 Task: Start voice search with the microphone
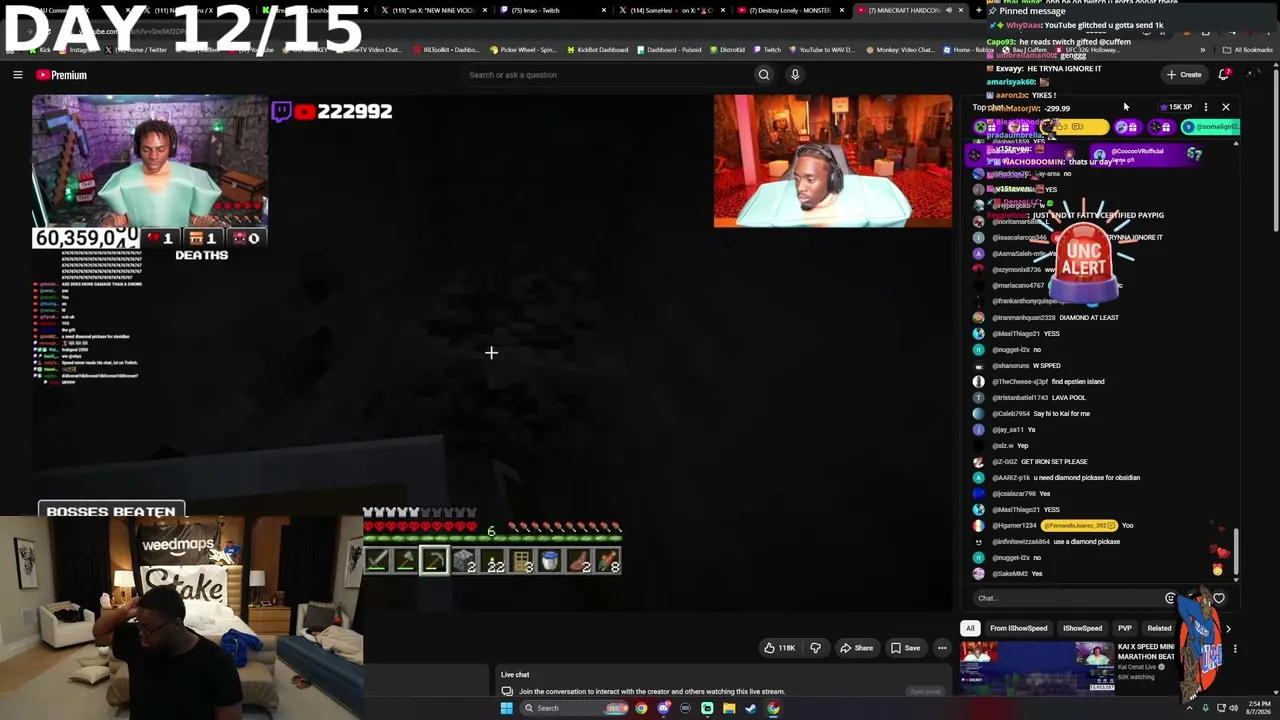point(795,75)
